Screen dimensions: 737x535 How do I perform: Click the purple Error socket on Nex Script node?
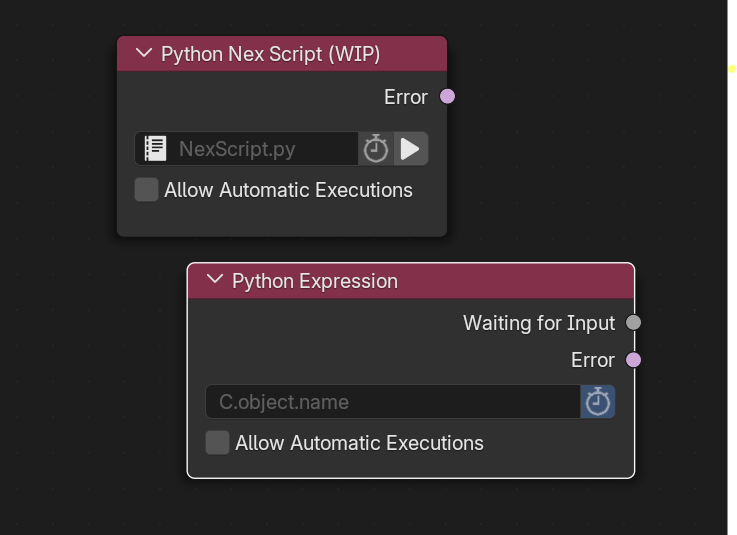point(447,96)
